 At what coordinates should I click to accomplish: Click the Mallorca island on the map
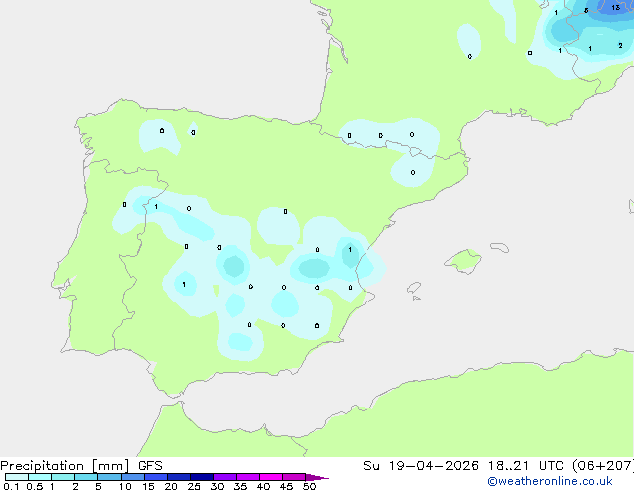(463, 261)
